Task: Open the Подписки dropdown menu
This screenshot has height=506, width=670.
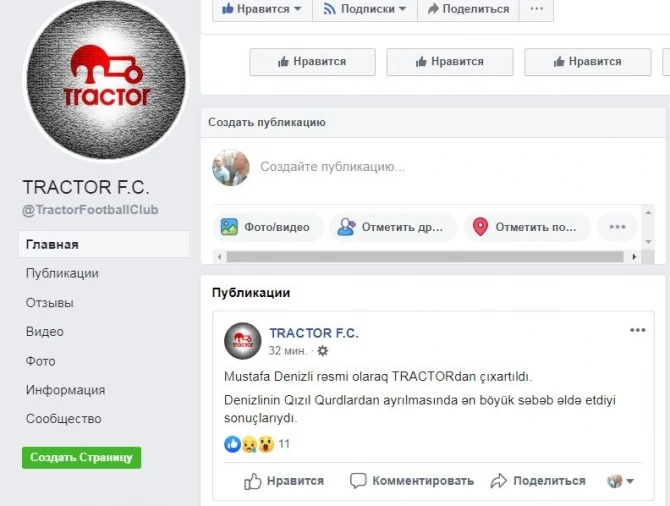Action: [x=365, y=9]
